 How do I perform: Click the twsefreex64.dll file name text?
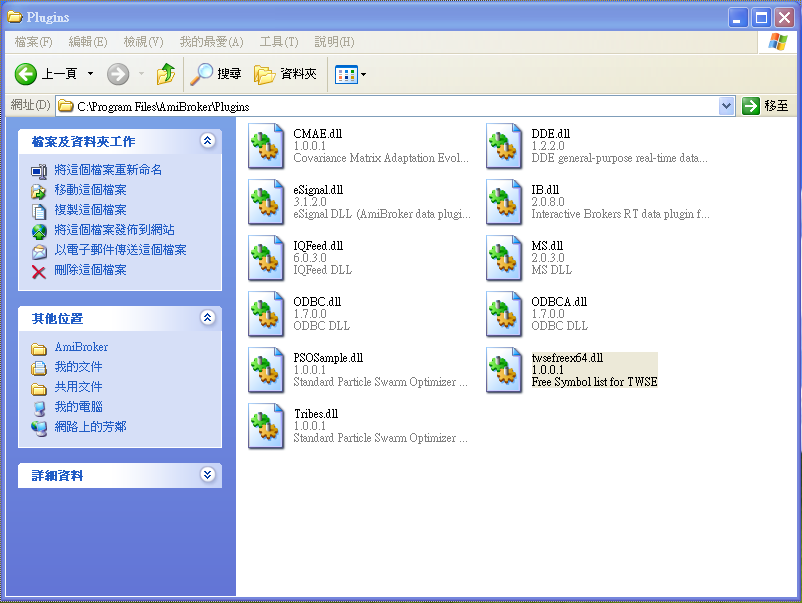pyautogui.click(x=567, y=358)
